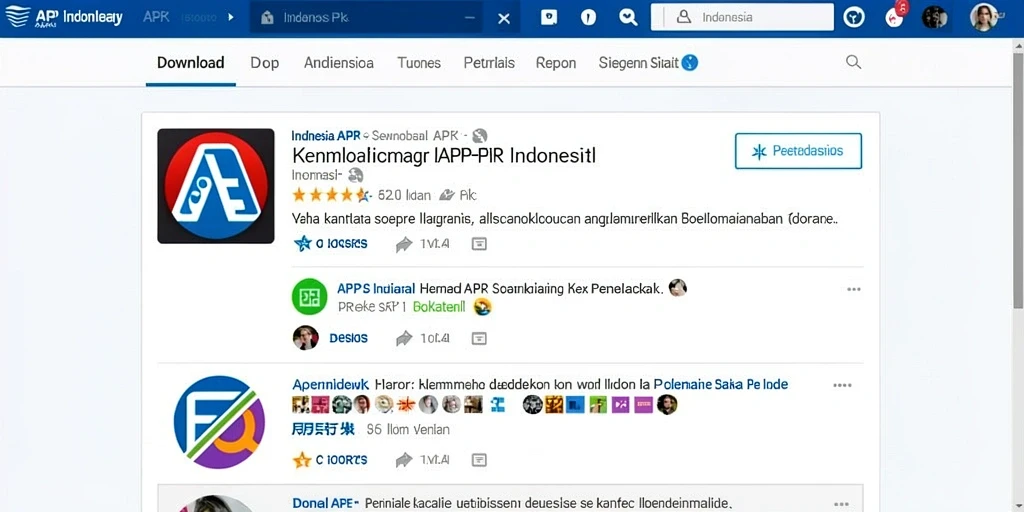Click the search magnifier in the tab bar
This screenshot has width=1024, height=512.
click(x=853, y=62)
